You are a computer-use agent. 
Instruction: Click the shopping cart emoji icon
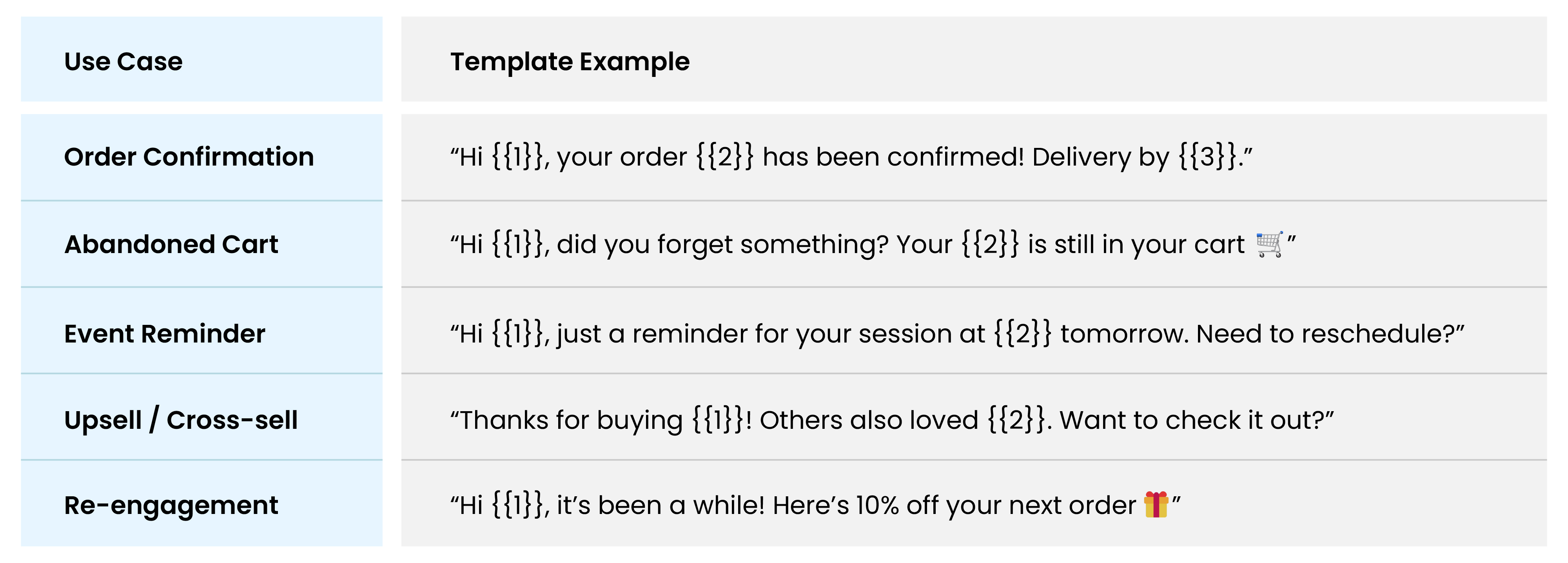pos(1270,244)
